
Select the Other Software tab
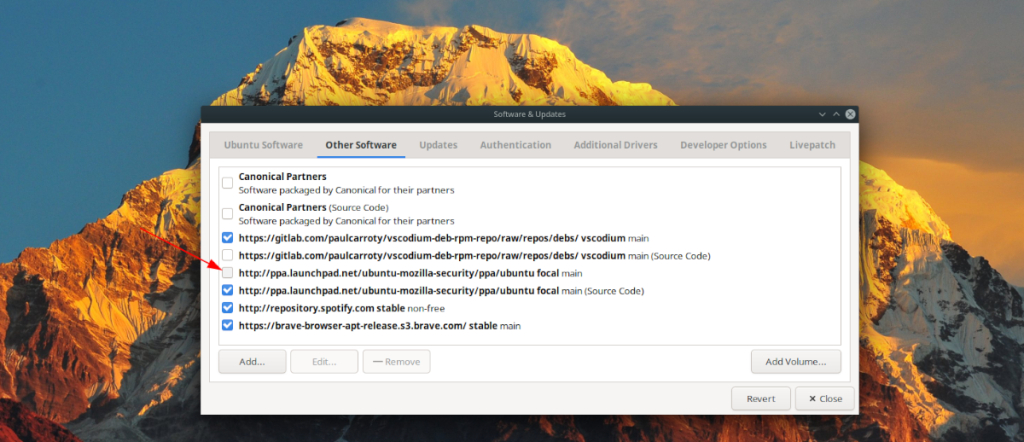(361, 145)
